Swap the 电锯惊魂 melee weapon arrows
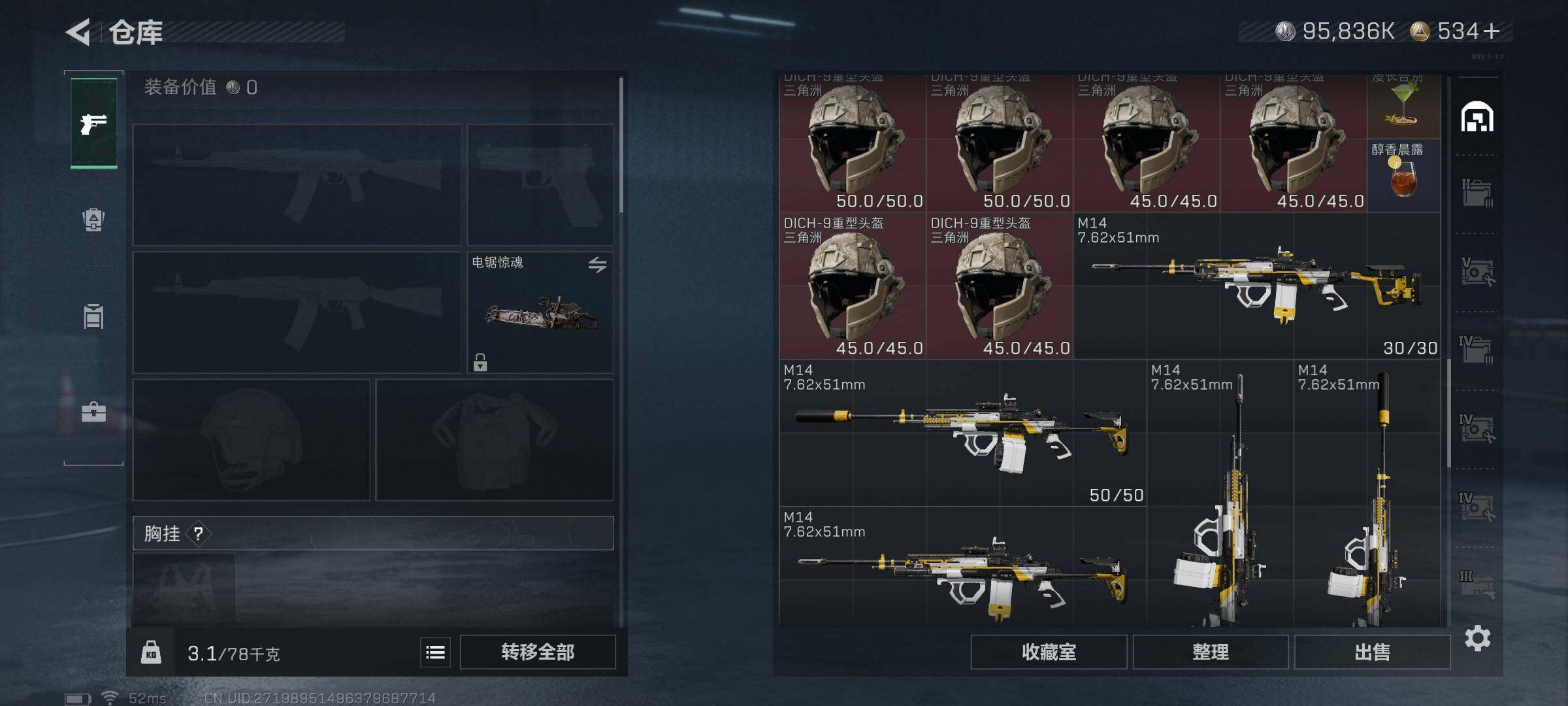This screenshot has height=706, width=1568. point(597,265)
